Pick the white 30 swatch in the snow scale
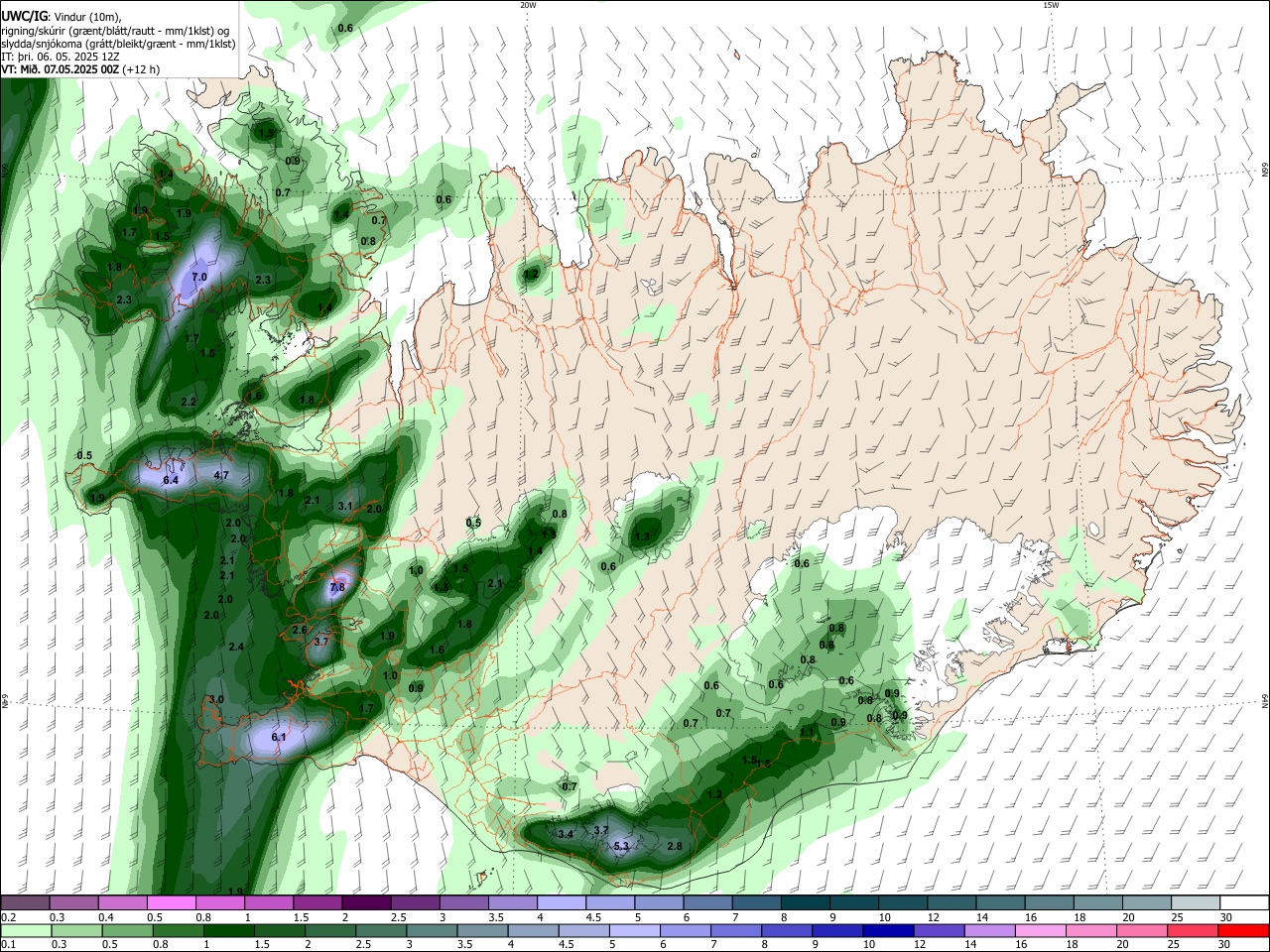The height and width of the screenshot is (952, 1270). [1243, 903]
